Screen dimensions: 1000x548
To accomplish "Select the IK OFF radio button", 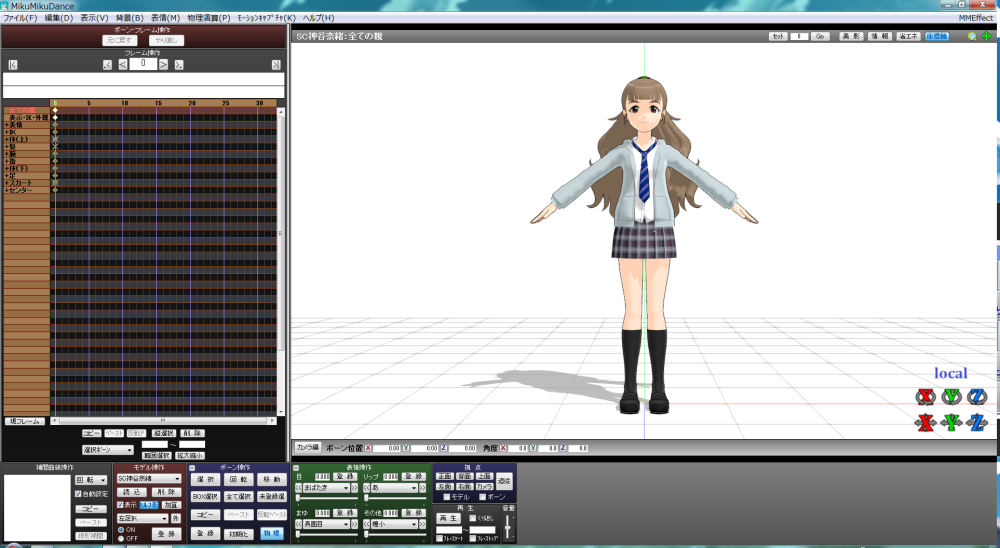I will [121, 538].
